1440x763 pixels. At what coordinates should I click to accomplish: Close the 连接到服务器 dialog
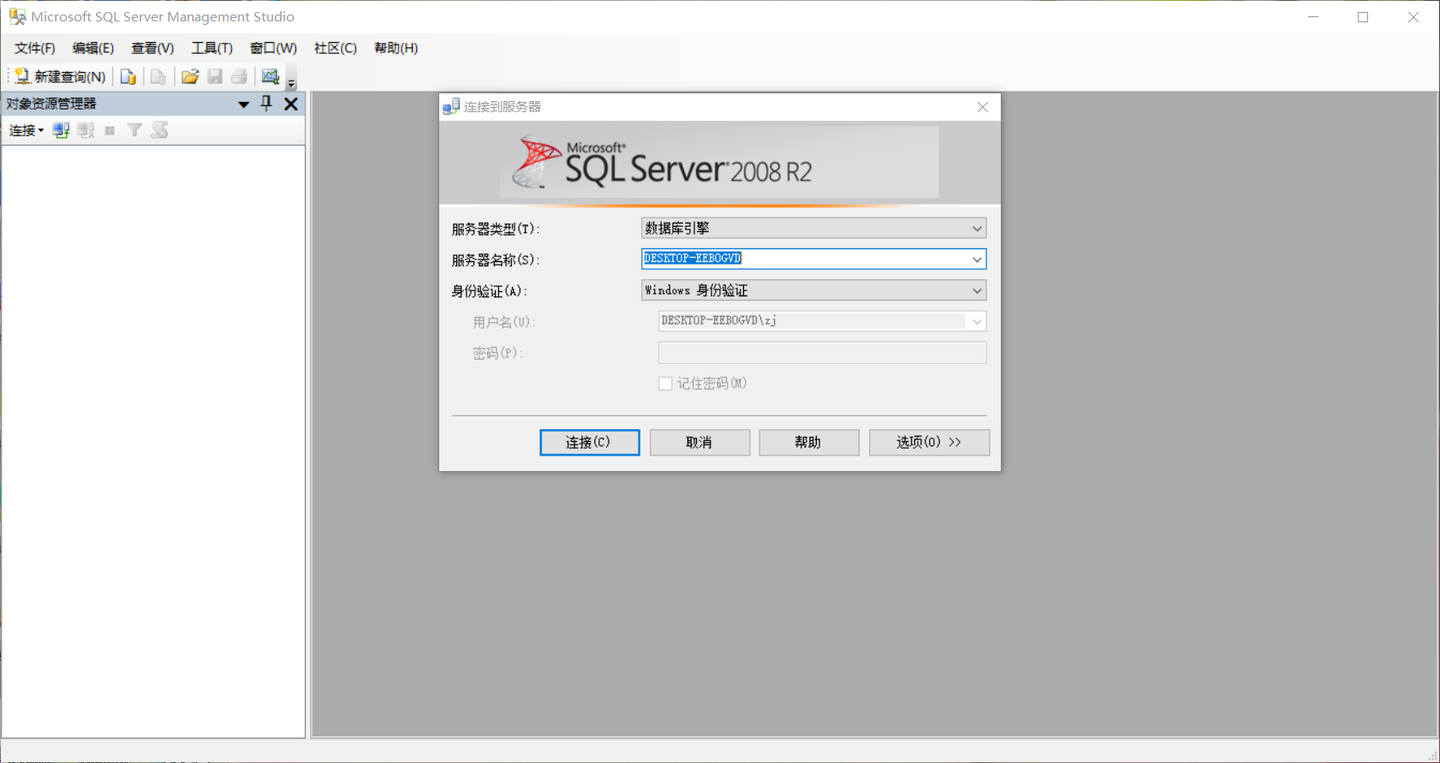(982, 107)
